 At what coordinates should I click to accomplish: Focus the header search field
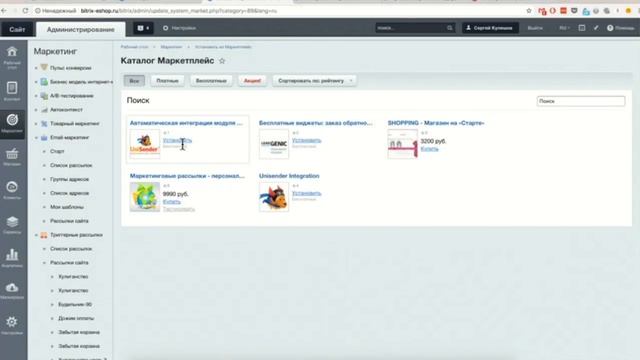click(x=415, y=28)
